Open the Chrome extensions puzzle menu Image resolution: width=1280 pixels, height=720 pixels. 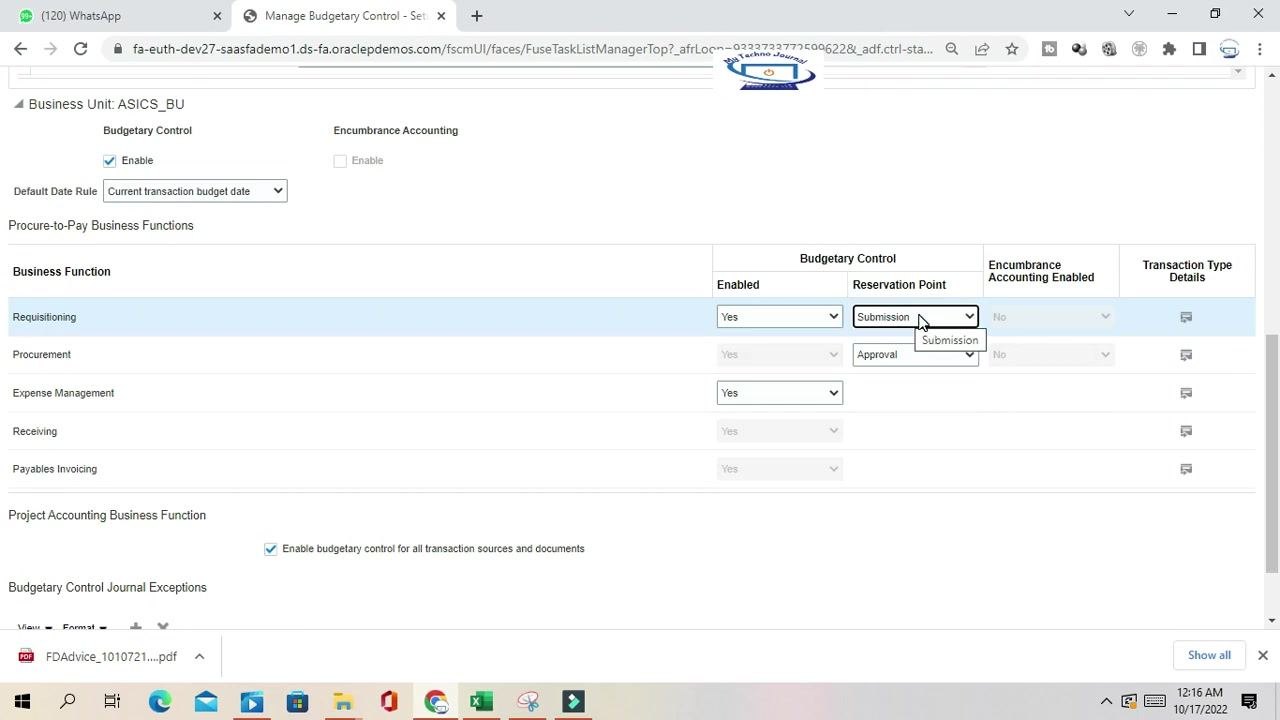tap(1169, 48)
